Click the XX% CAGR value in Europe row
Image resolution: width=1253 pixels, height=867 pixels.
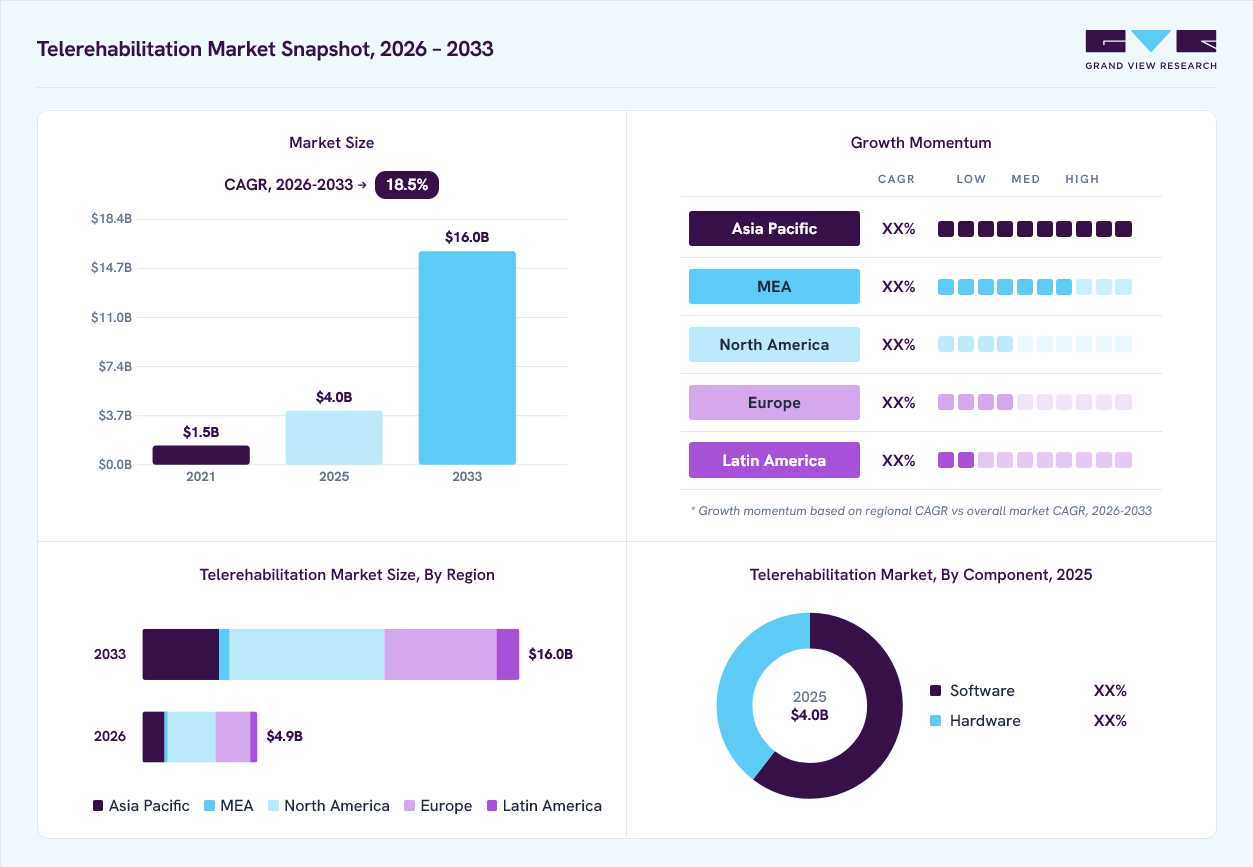tap(898, 402)
